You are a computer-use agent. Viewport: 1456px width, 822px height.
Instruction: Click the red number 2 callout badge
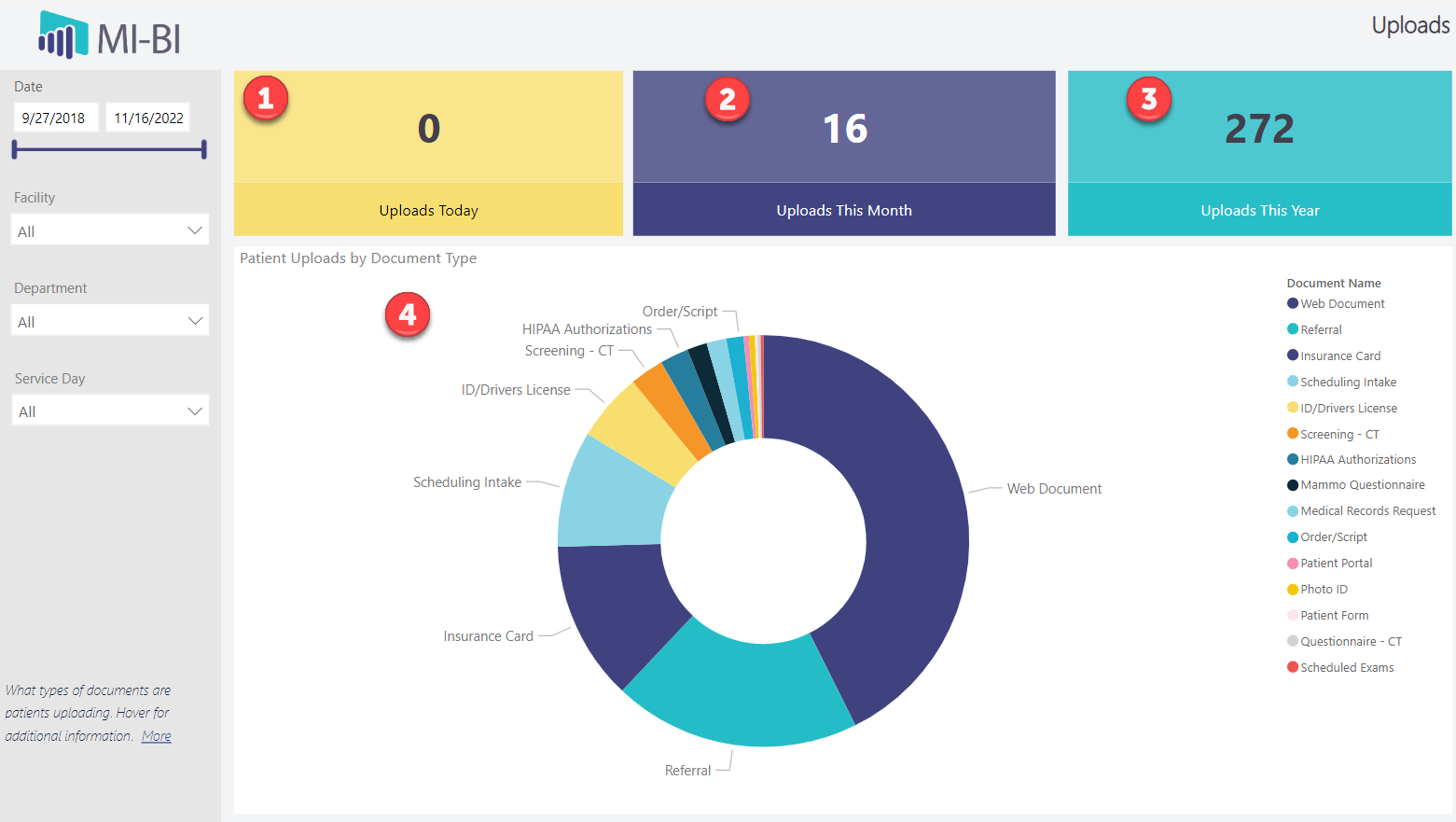(728, 99)
